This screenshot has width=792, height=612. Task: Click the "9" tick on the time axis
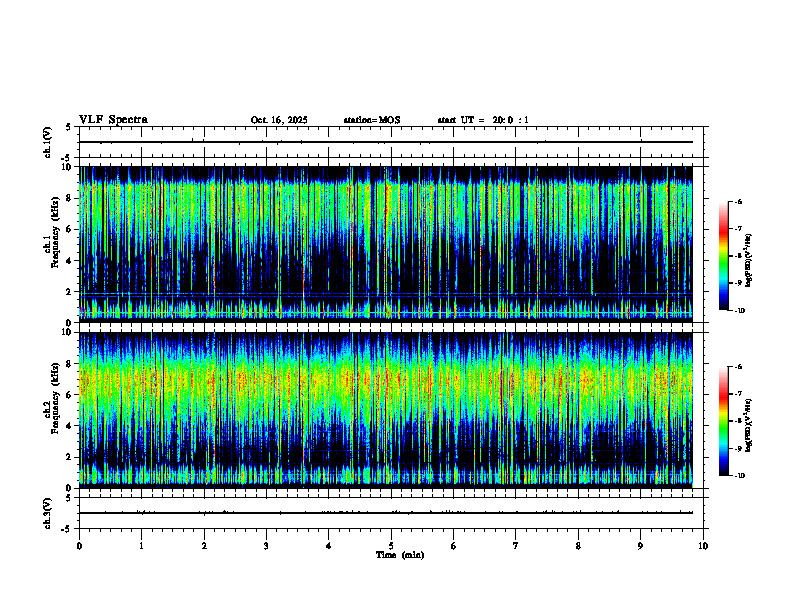pos(640,546)
